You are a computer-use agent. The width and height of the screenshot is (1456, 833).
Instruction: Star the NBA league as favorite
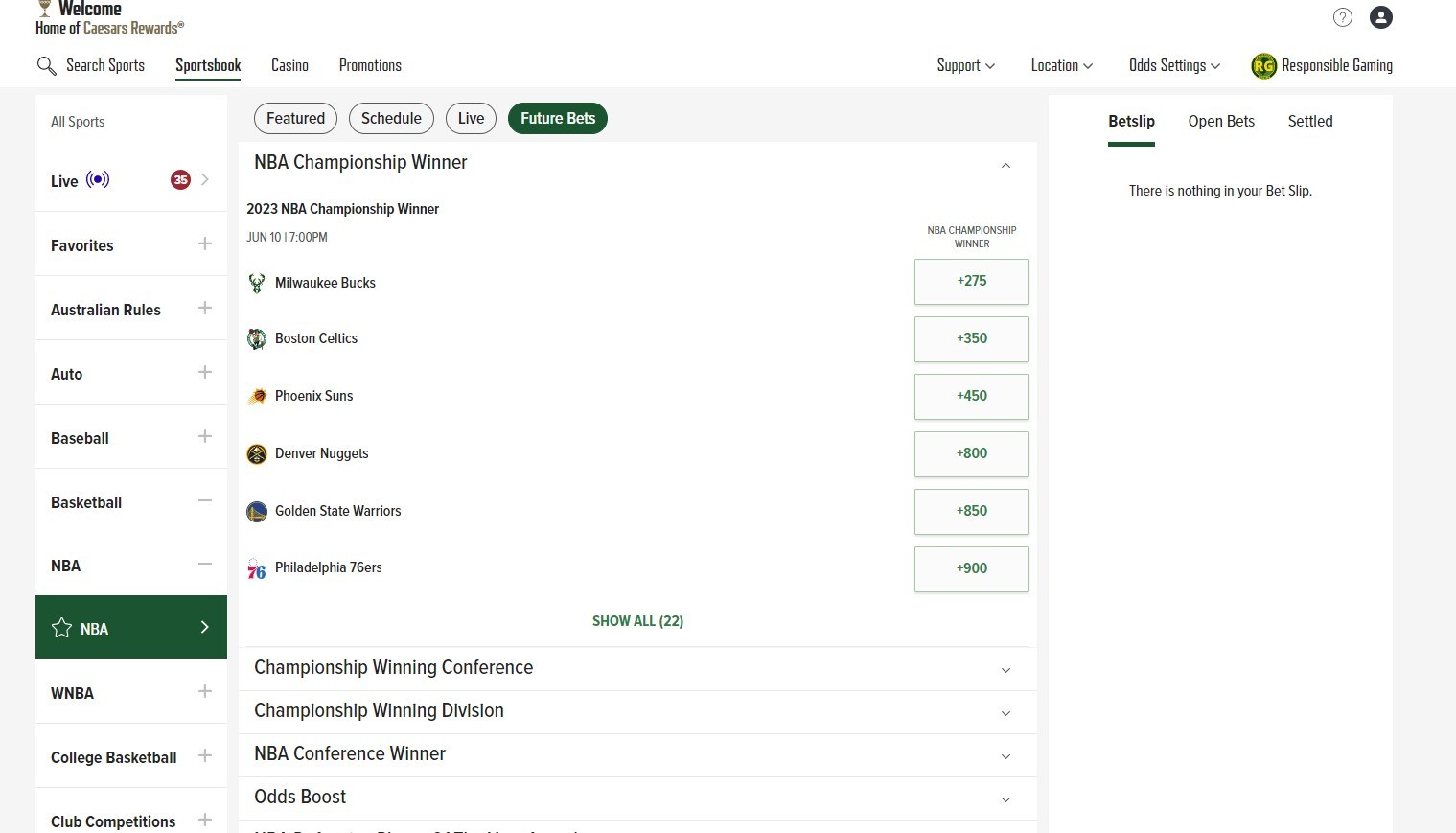point(62,628)
